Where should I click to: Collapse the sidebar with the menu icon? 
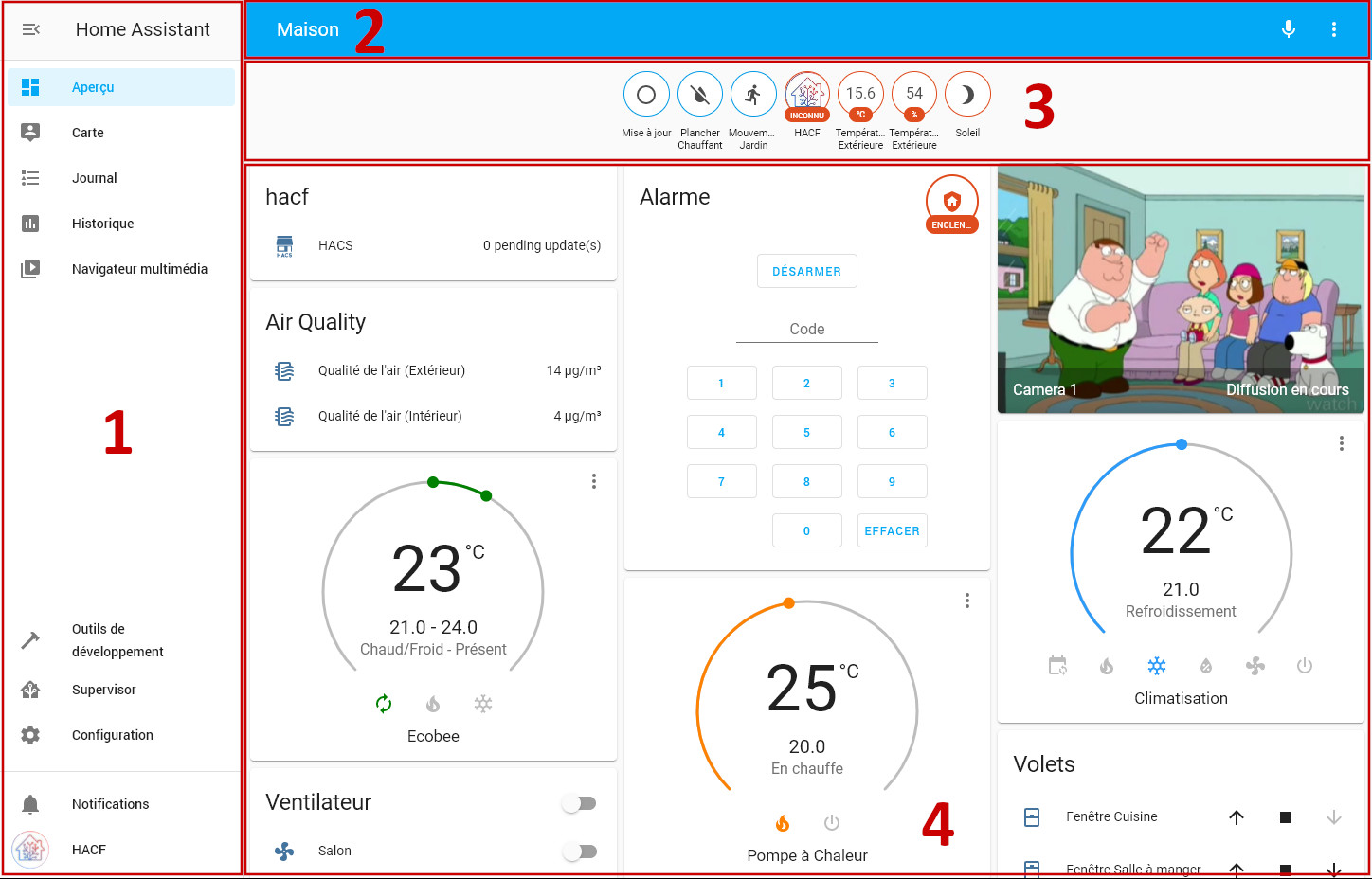click(x=30, y=29)
